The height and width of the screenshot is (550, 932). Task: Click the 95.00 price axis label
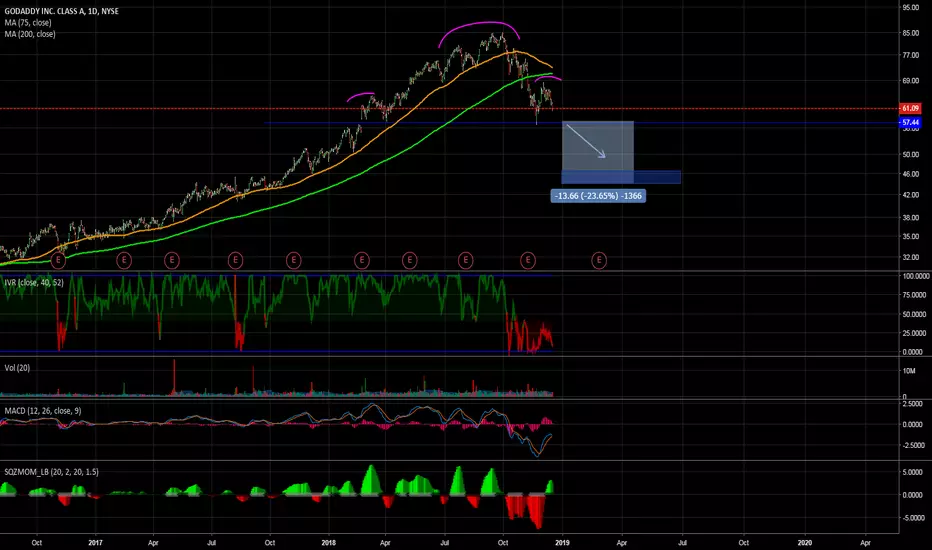point(911,8)
